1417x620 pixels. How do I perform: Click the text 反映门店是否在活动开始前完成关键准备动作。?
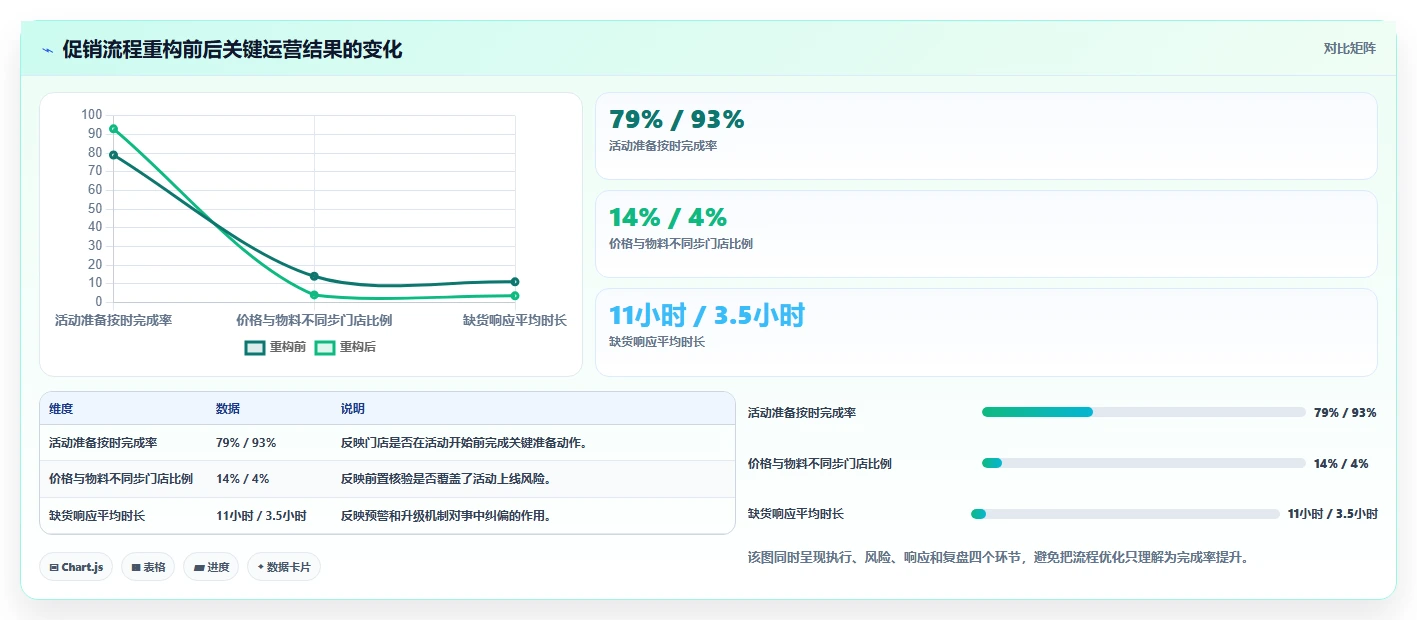464,443
